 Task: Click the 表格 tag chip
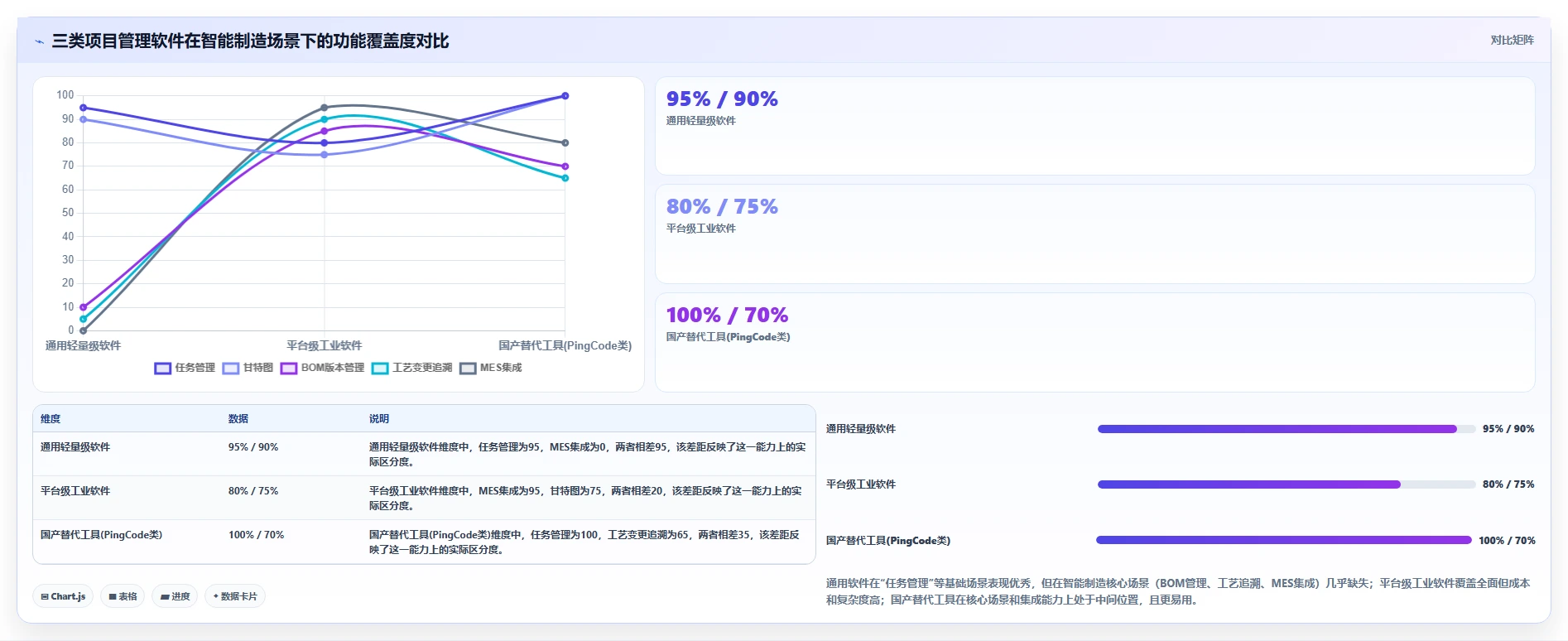click(x=123, y=596)
